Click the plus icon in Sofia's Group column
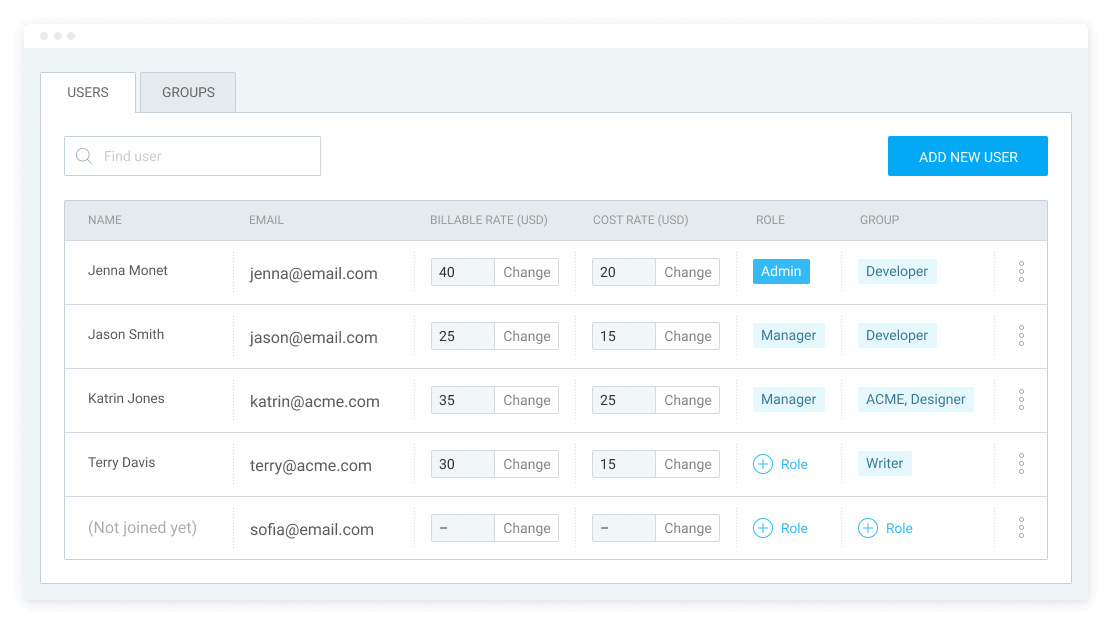The image size is (1112, 624). tap(868, 528)
